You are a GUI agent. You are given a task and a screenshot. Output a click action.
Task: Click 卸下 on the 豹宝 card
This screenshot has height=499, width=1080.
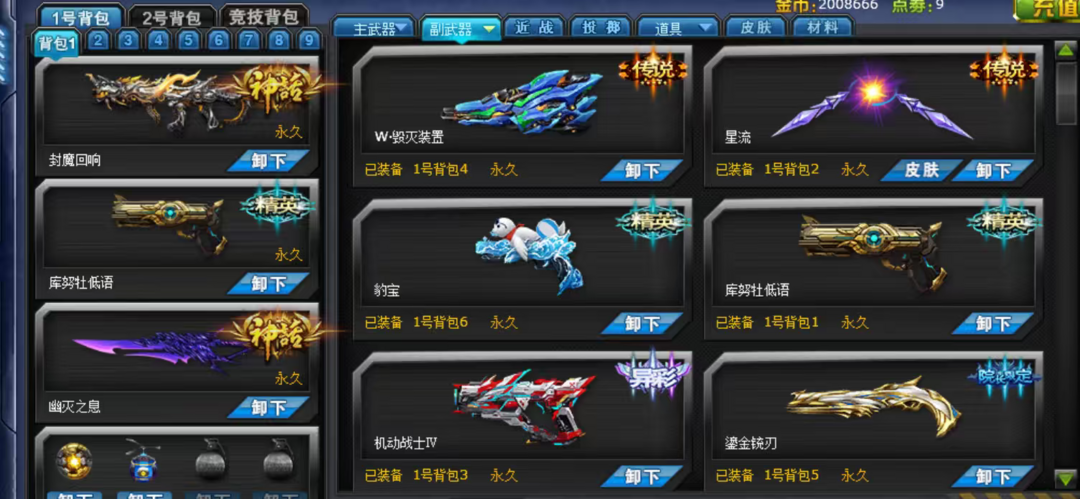tap(642, 323)
